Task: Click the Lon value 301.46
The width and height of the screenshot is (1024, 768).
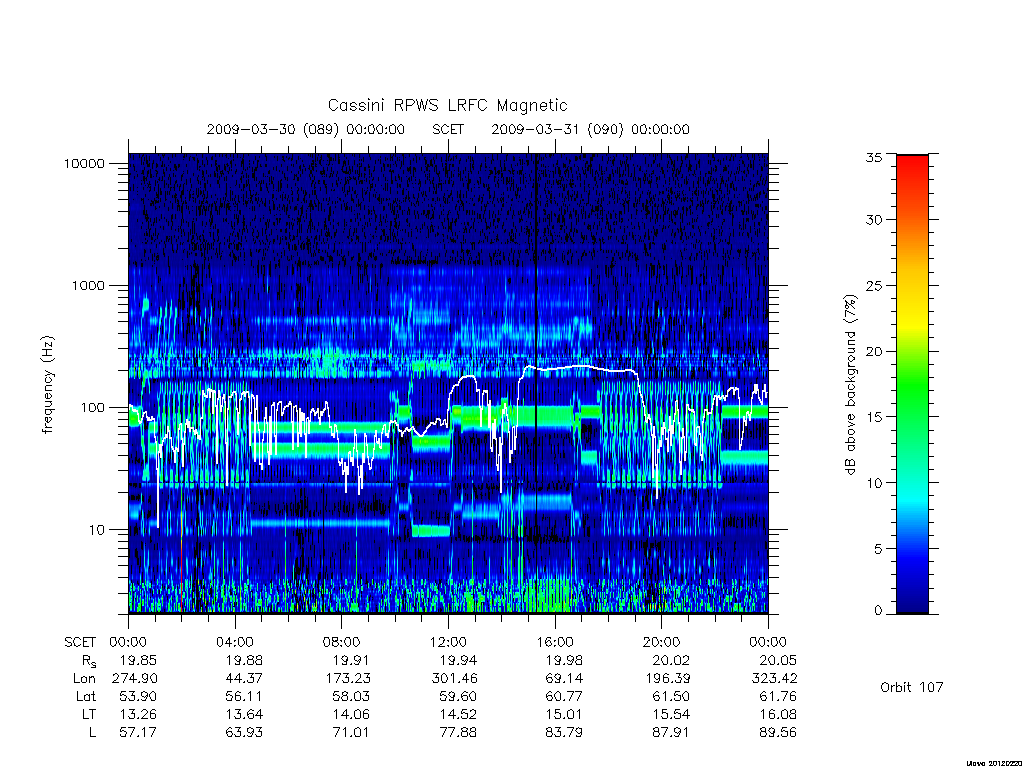Action: pos(454,679)
